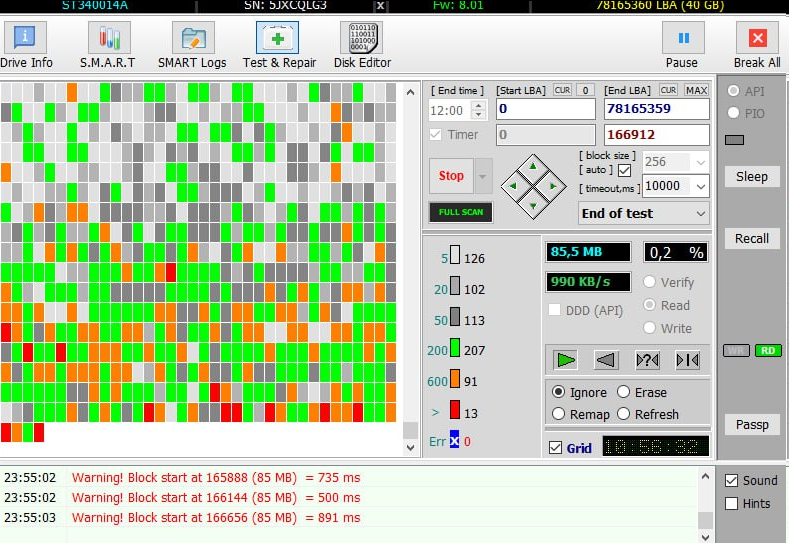Click the green 200 ms legend swatch
Image resolution: width=789 pixels, height=543 pixels.
point(455,348)
